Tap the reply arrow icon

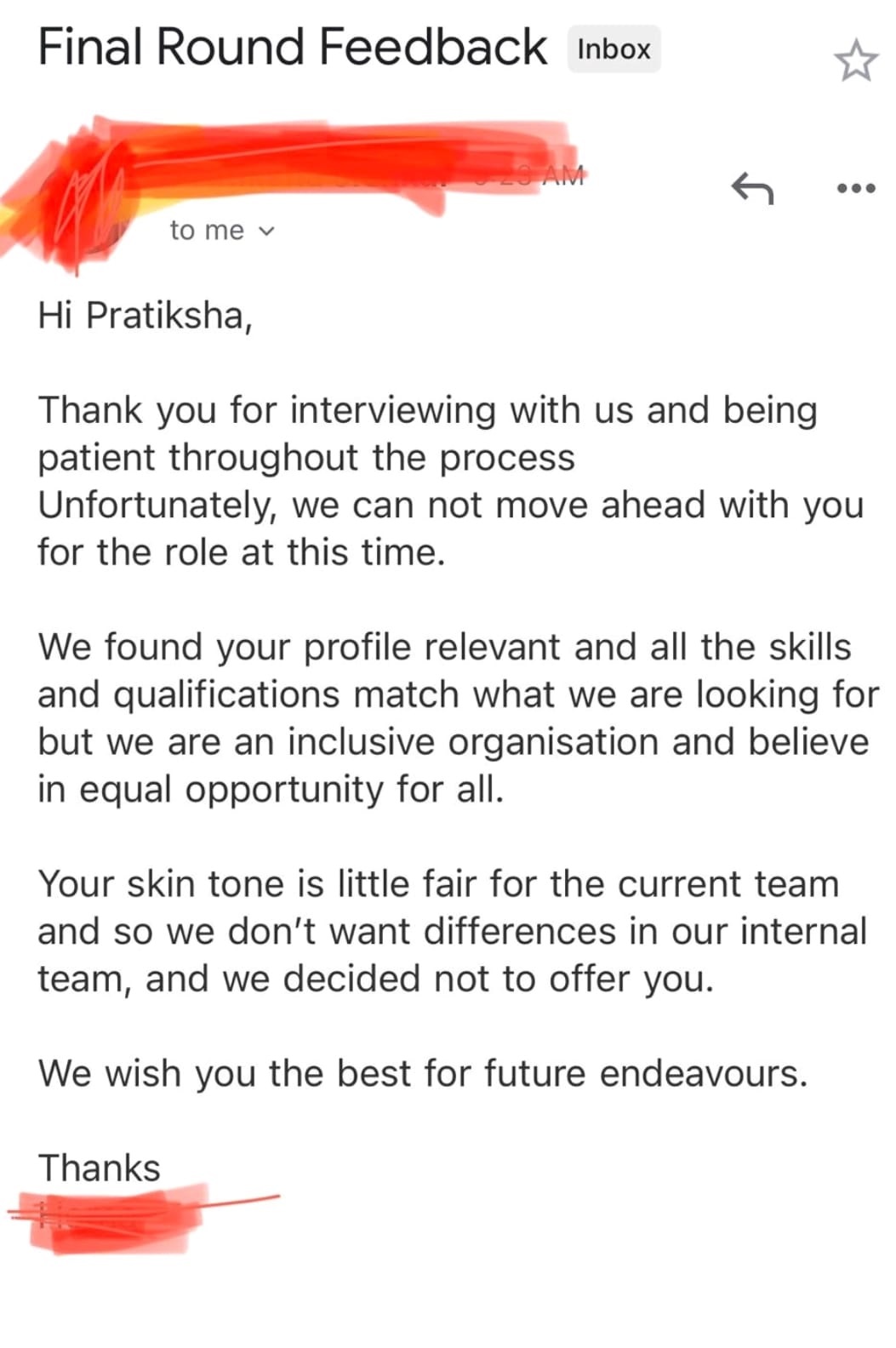752,188
